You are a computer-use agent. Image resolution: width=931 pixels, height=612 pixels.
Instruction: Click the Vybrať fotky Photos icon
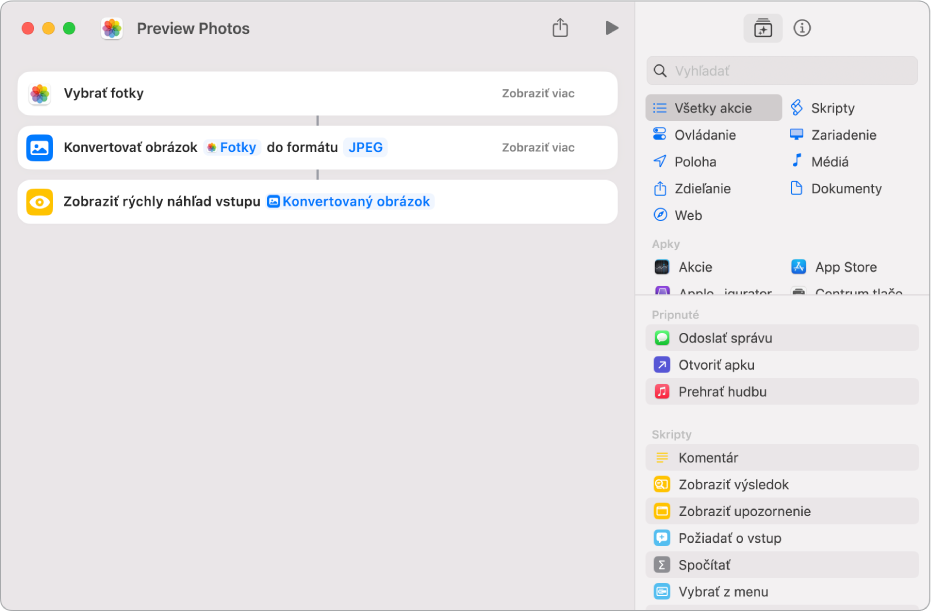40,93
